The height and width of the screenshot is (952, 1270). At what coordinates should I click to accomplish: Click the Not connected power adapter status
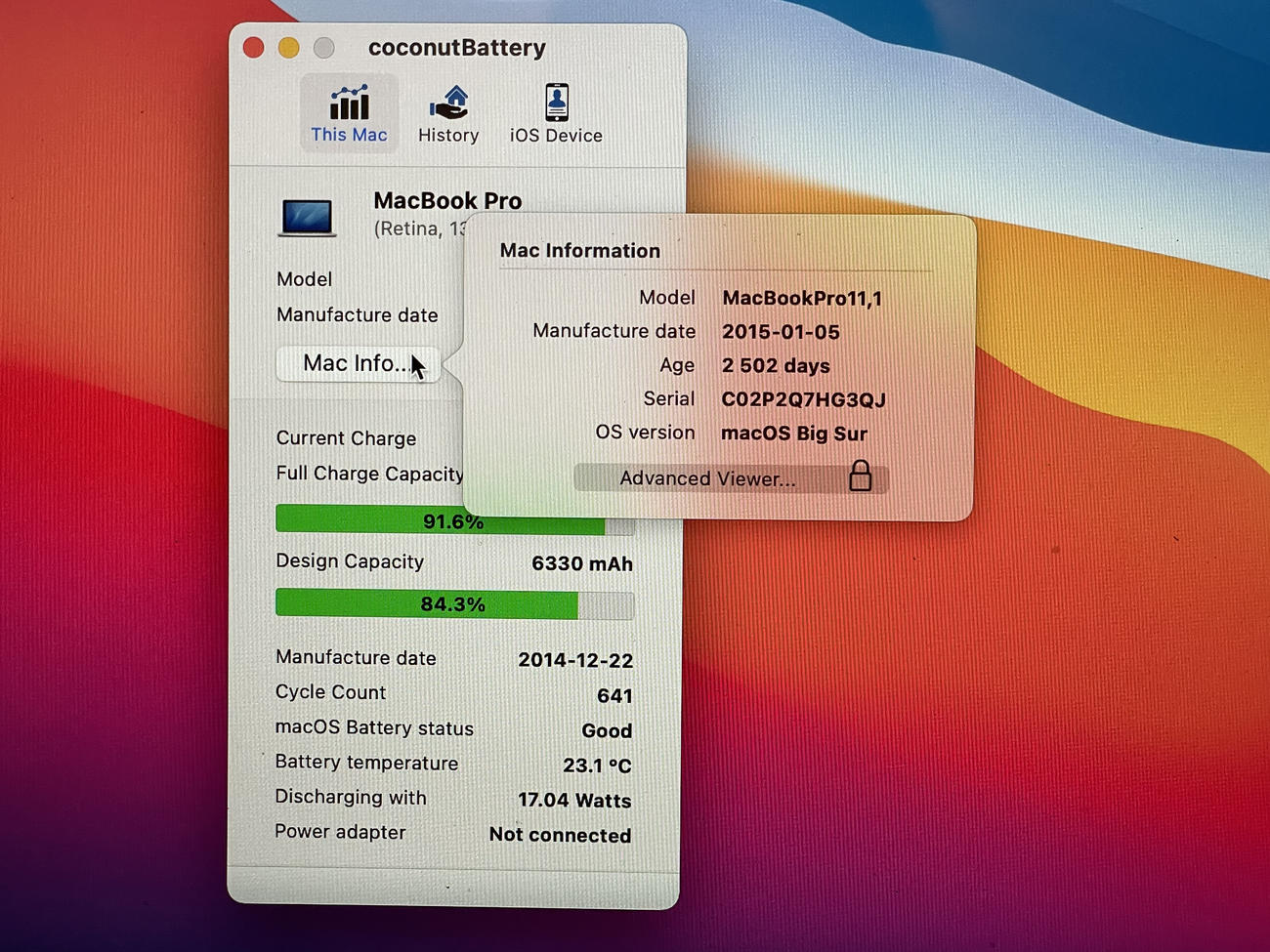tap(560, 835)
